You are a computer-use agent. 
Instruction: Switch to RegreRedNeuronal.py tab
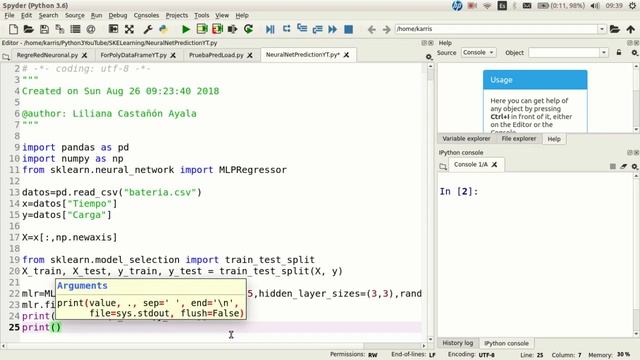coord(47,55)
